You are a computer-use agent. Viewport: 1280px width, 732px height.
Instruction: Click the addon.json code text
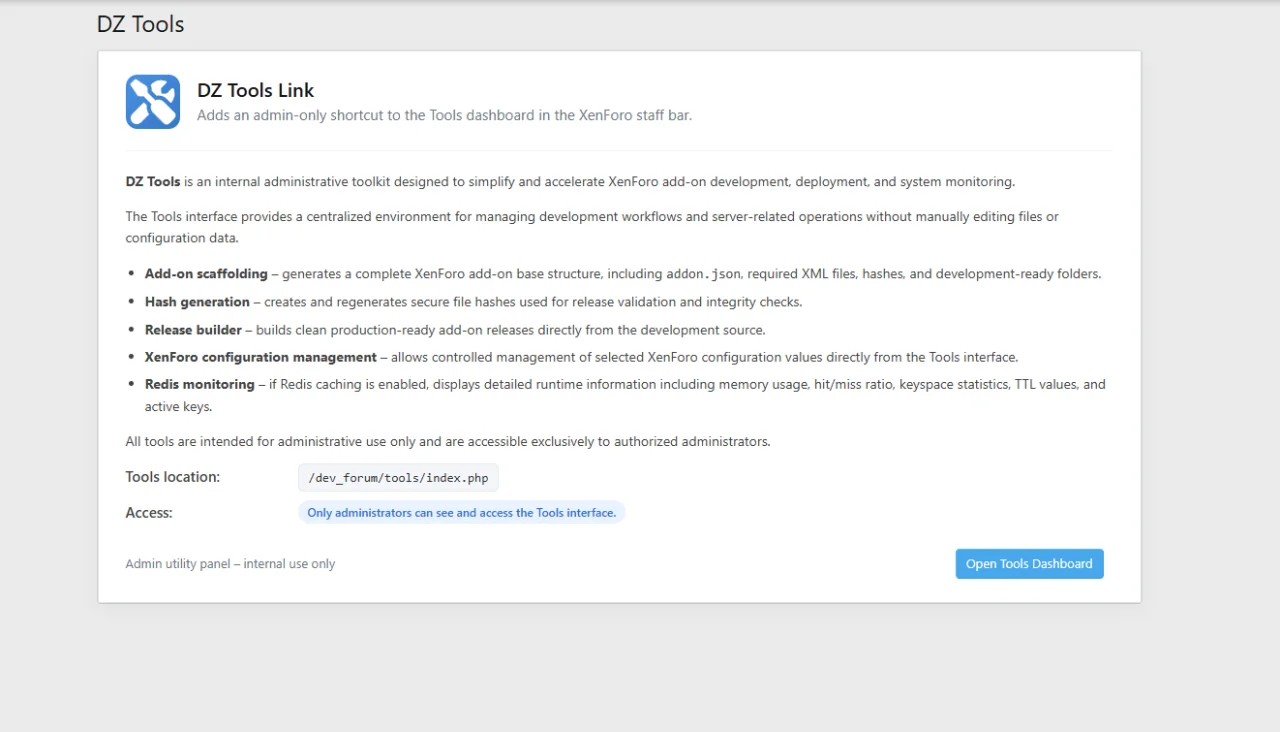pos(704,274)
